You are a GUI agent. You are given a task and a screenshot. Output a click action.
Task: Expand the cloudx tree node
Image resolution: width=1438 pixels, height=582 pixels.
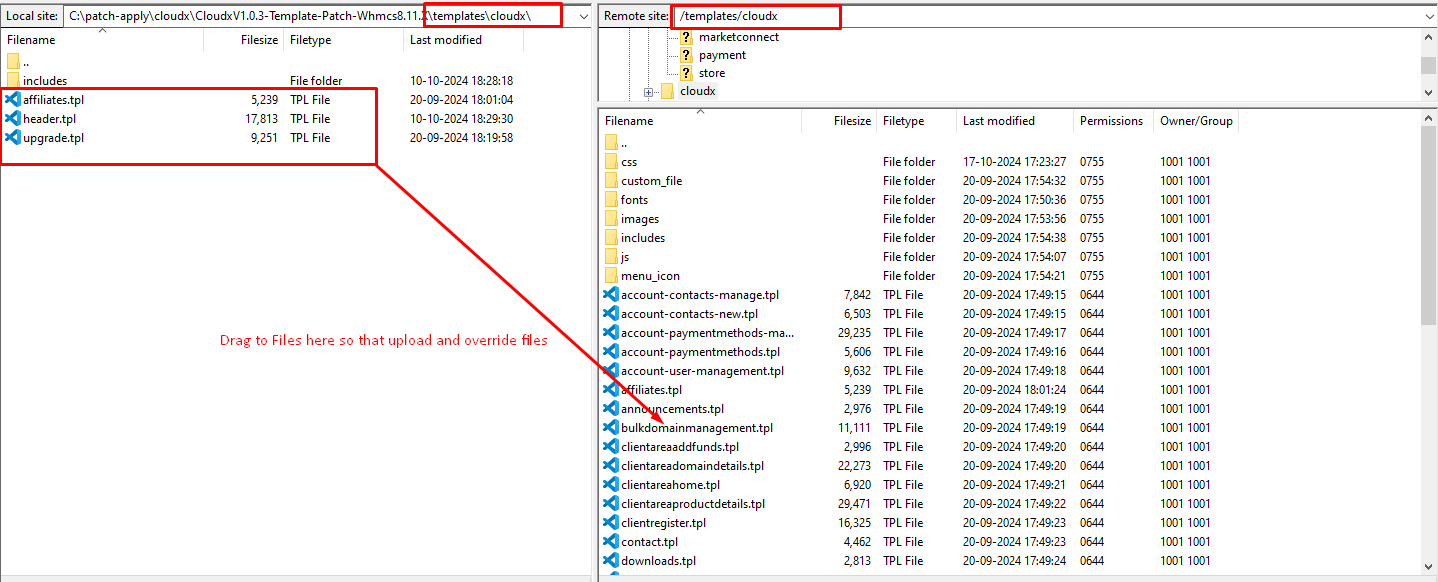(648, 92)
